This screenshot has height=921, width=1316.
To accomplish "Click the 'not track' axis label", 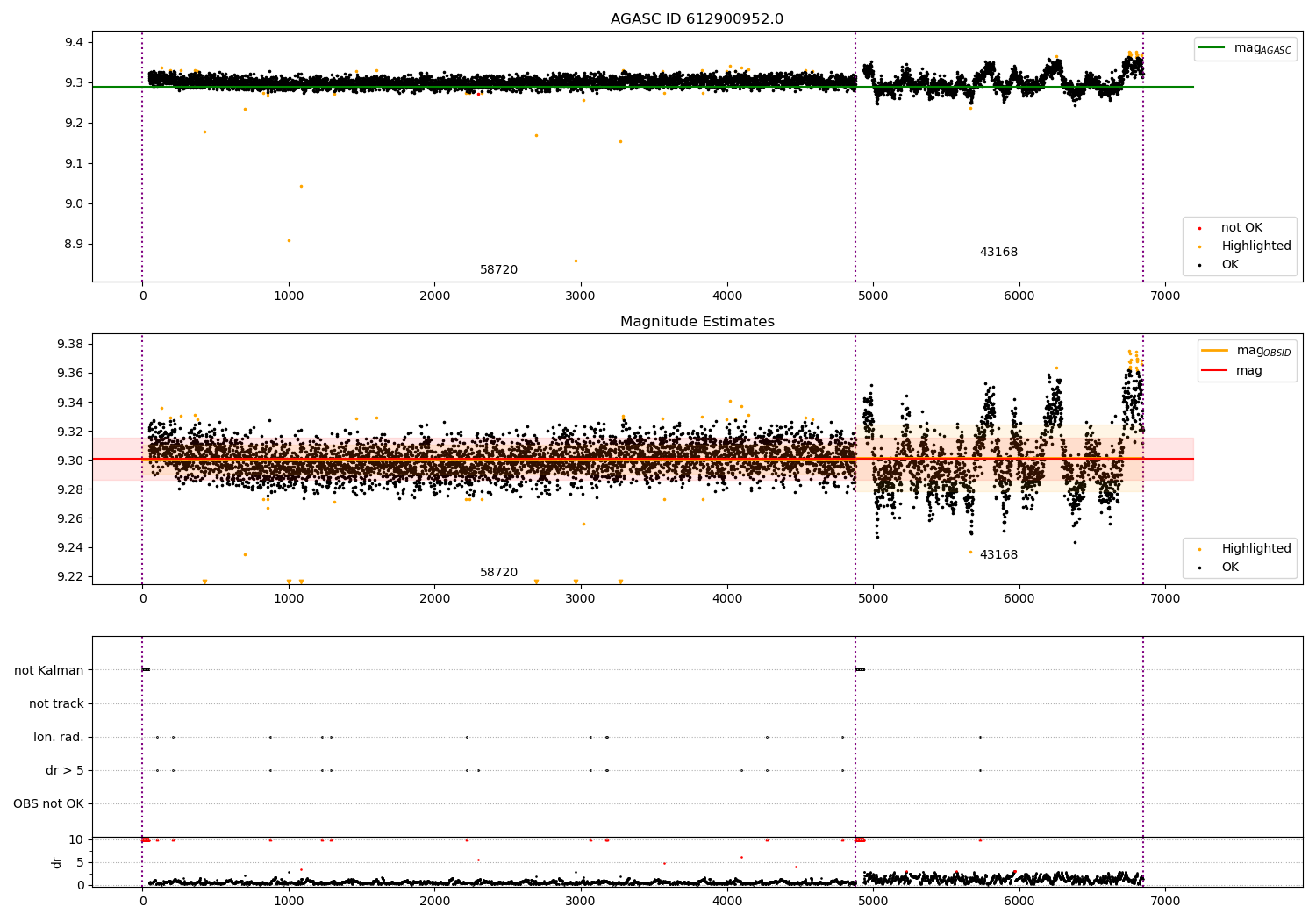I will [56, 703].
